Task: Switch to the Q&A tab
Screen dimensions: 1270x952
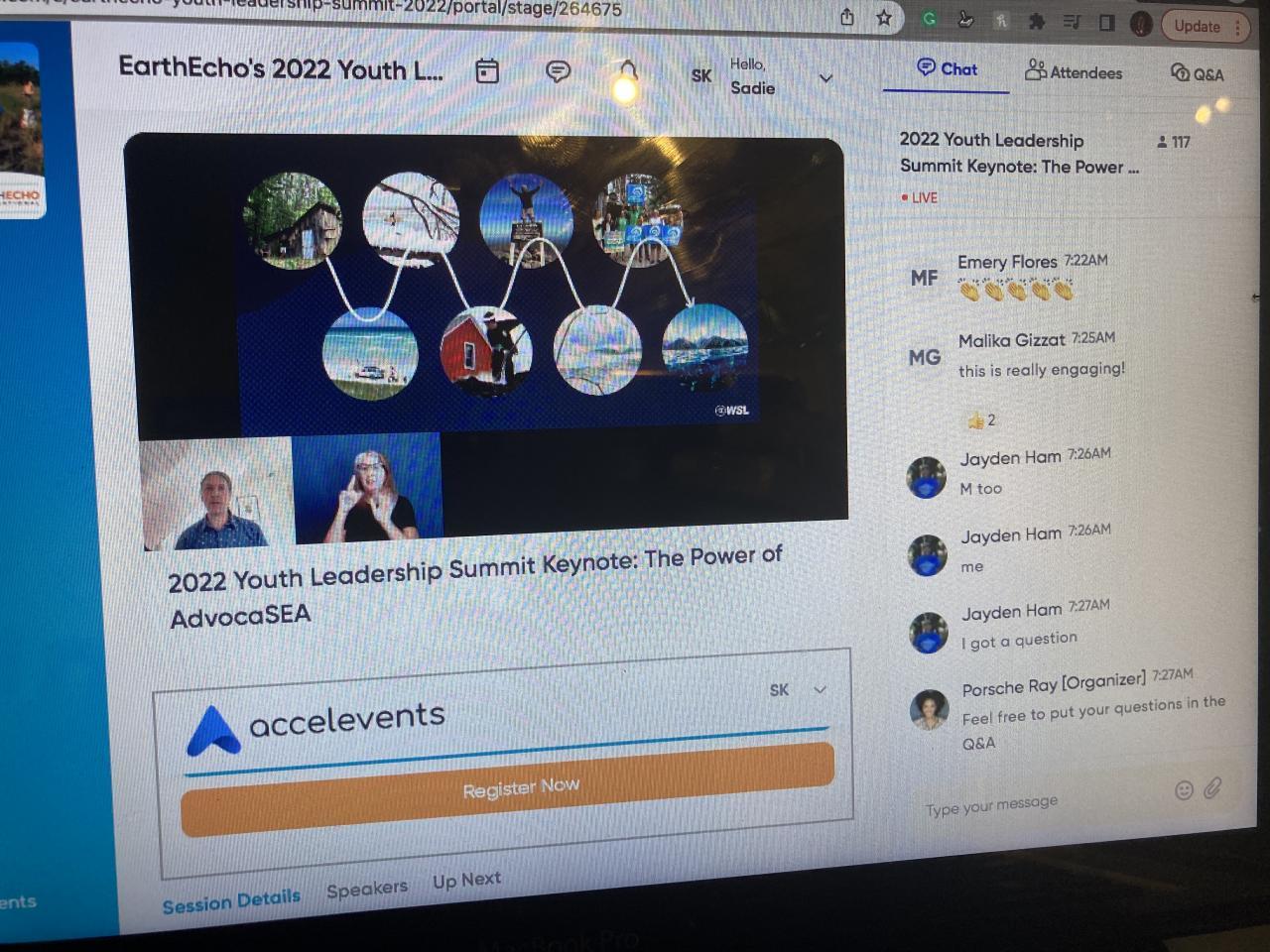Action: [x=1197, y=73]
